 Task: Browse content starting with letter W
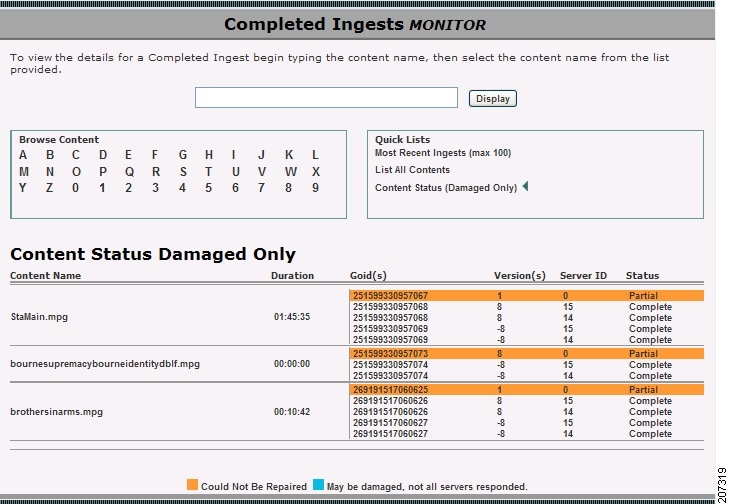point(291,172)
